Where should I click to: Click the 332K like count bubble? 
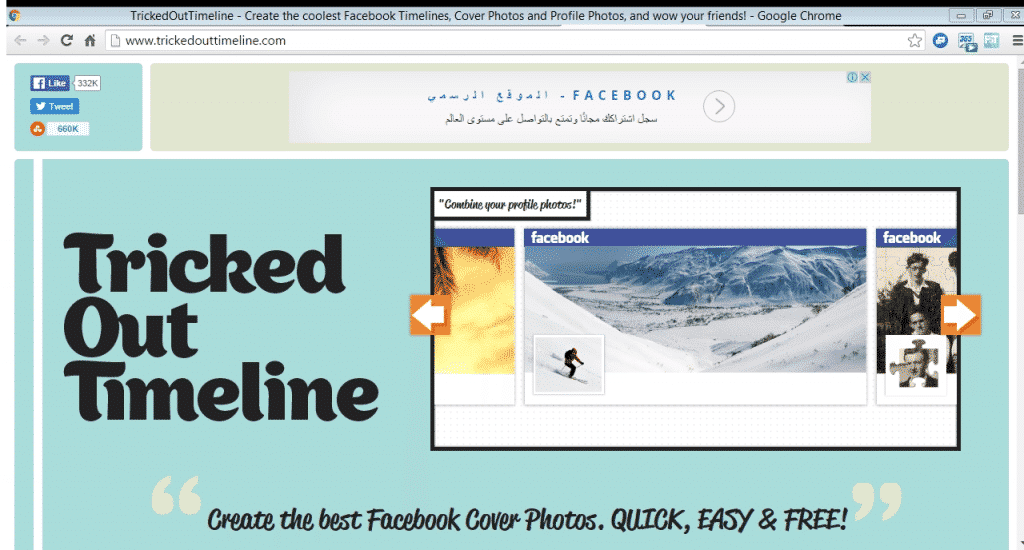88,83
